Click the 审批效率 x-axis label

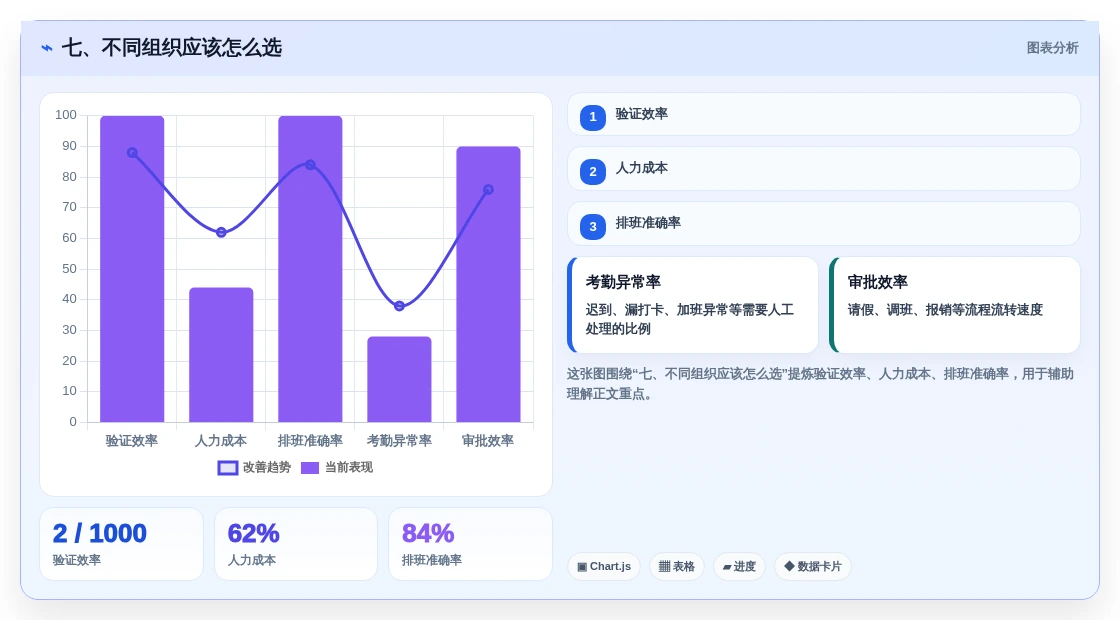point(489,441)
